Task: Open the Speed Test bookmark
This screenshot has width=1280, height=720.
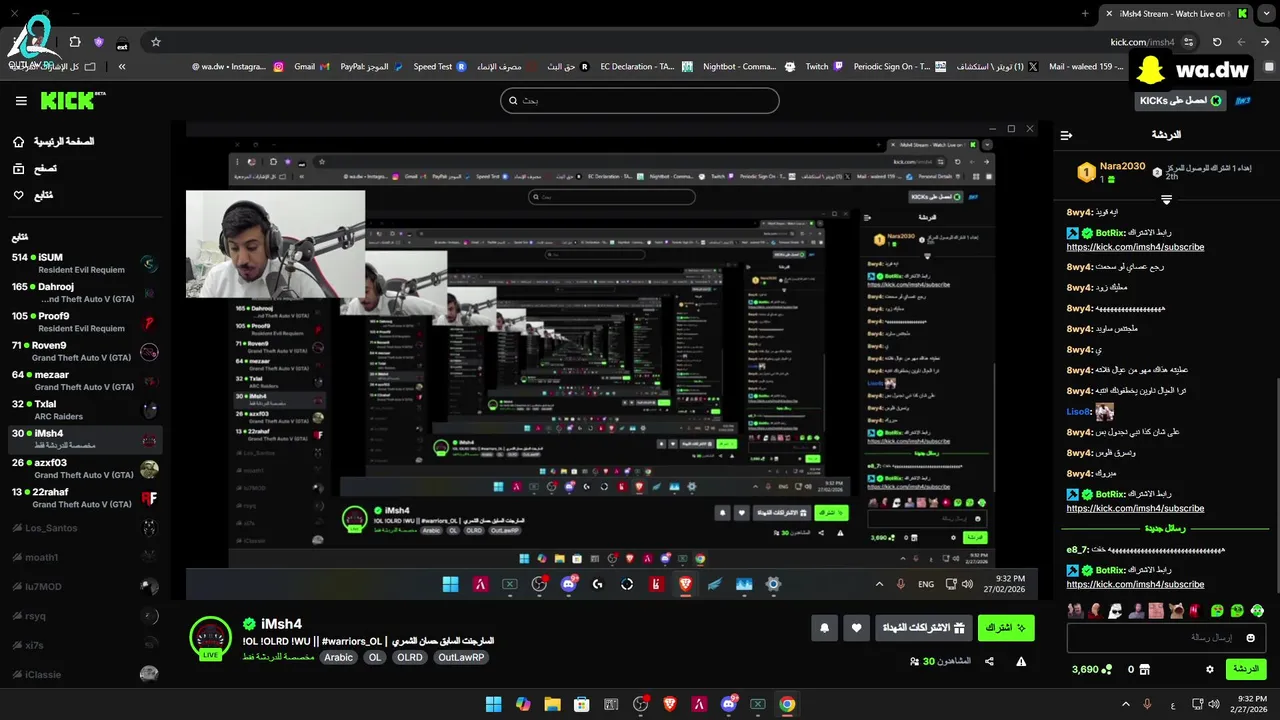Action: (x=440, y=66)
